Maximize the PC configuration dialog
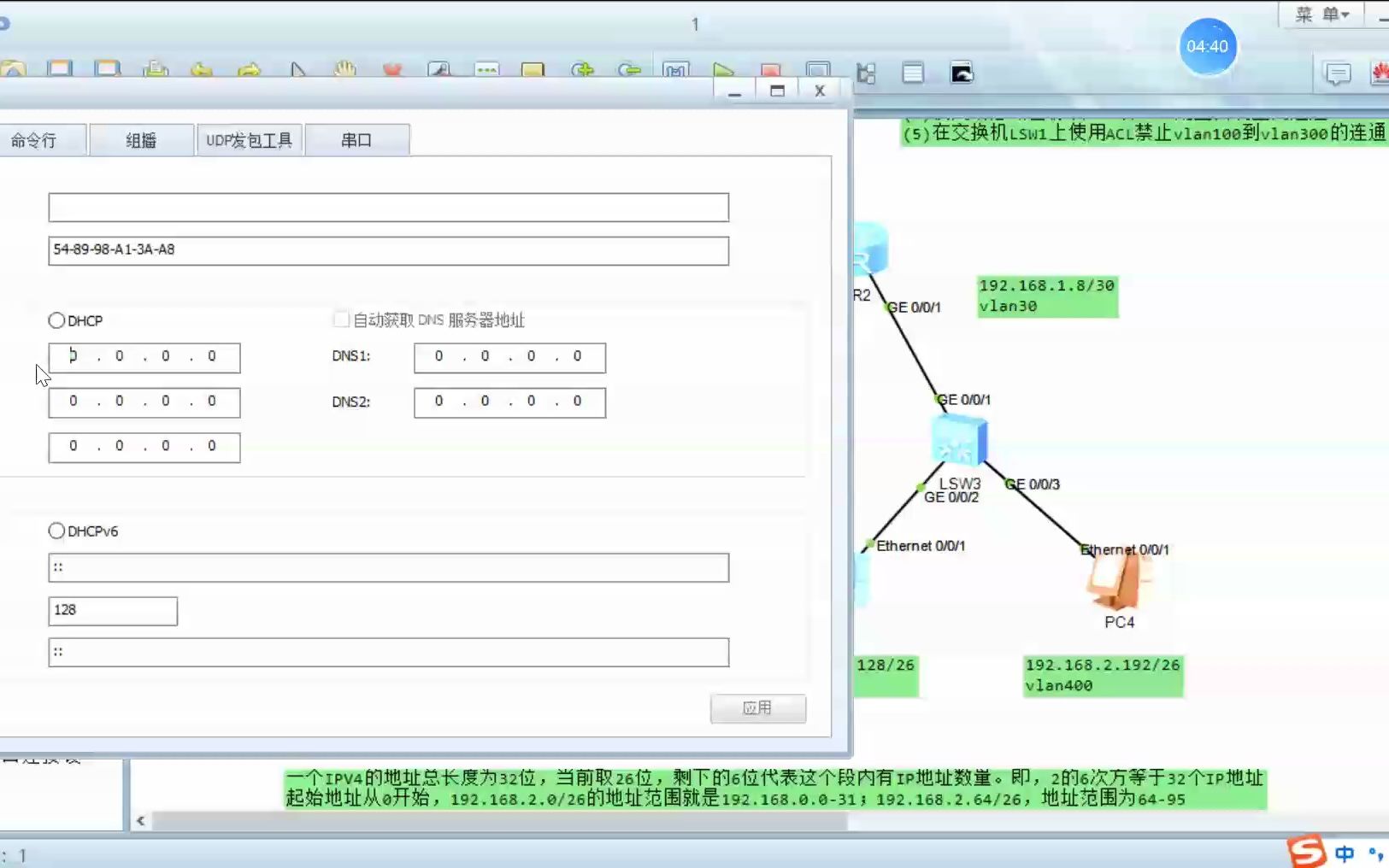This screenshot has height=868, width=1389. click(777, 91)
